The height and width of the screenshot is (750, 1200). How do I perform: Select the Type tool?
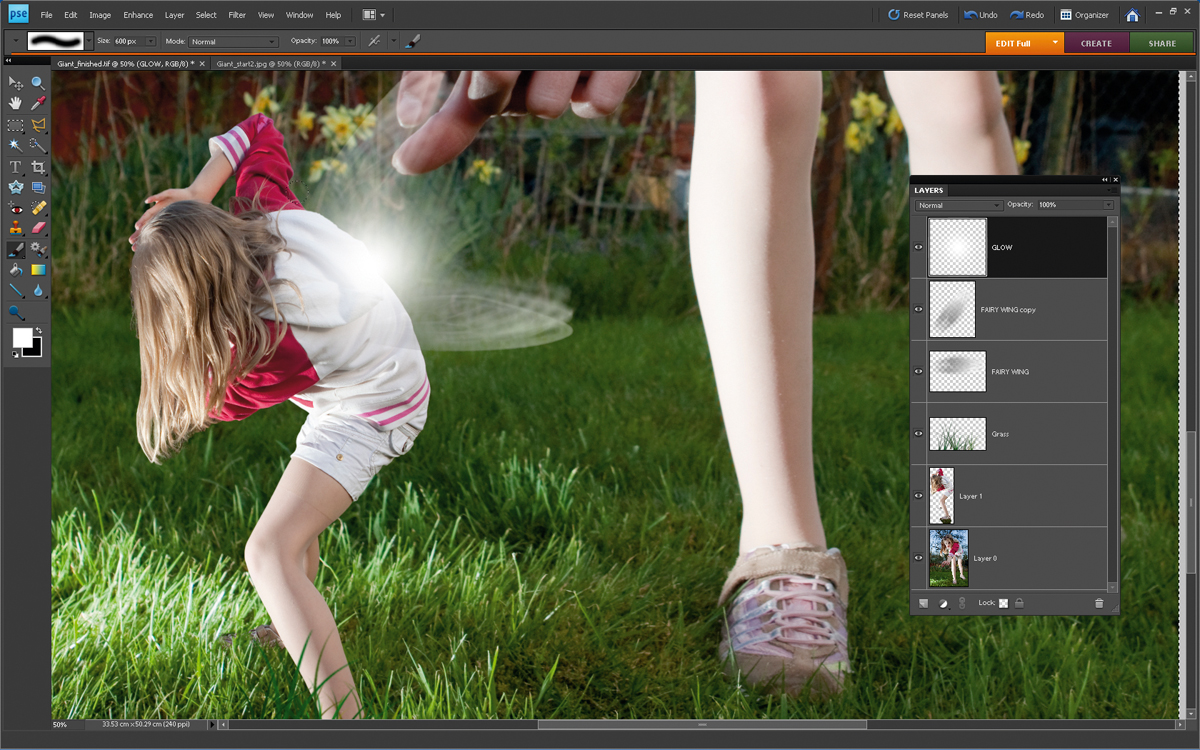point(15,167)
